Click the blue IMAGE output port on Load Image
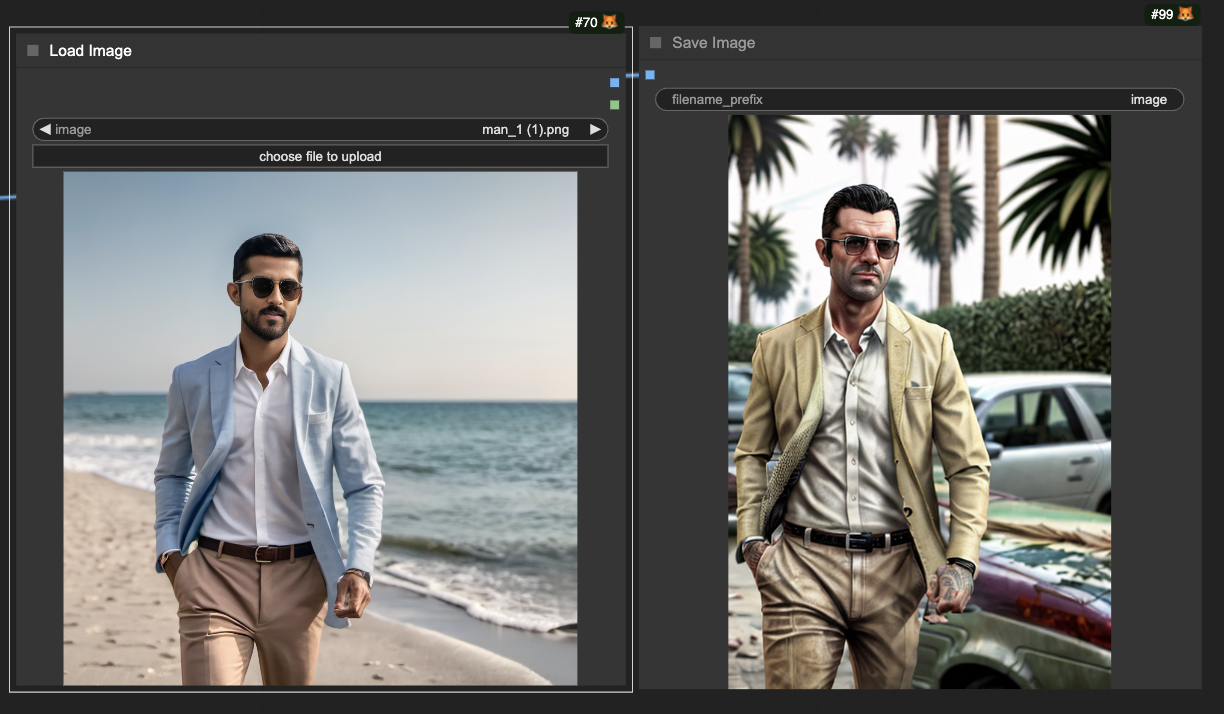Screen dimensions: 1224x714 click(614, 83)
